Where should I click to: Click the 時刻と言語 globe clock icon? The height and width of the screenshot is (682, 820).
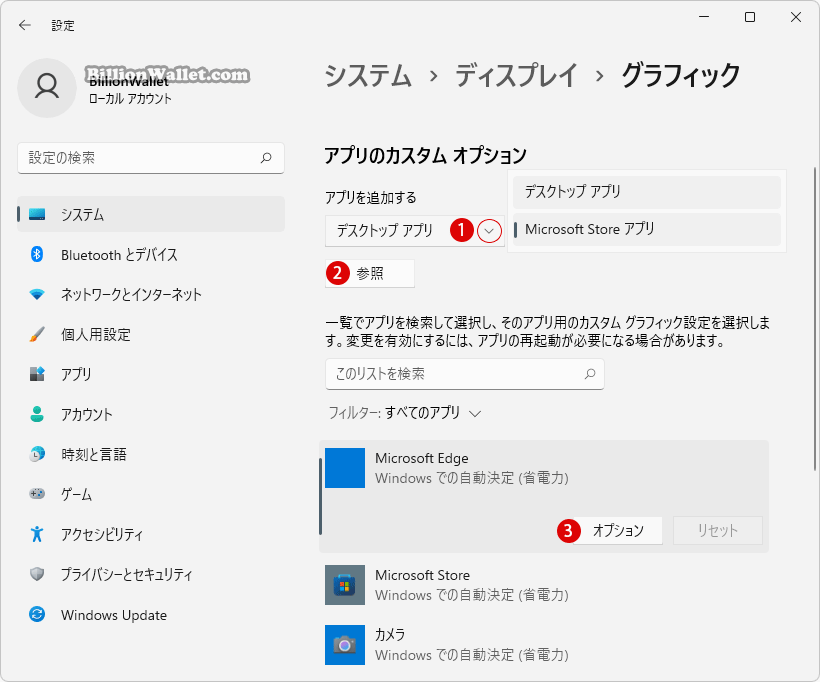[37, 454]
